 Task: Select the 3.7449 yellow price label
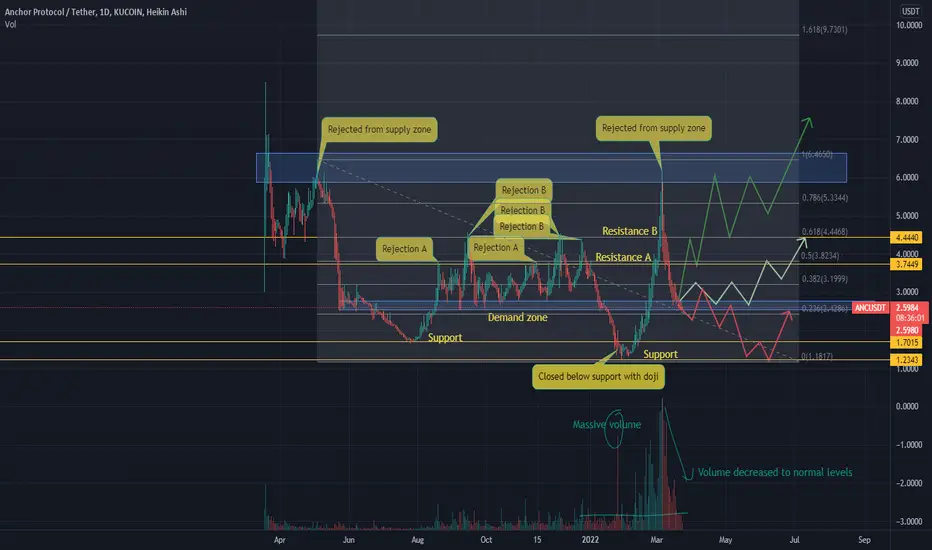click(906, 265)
